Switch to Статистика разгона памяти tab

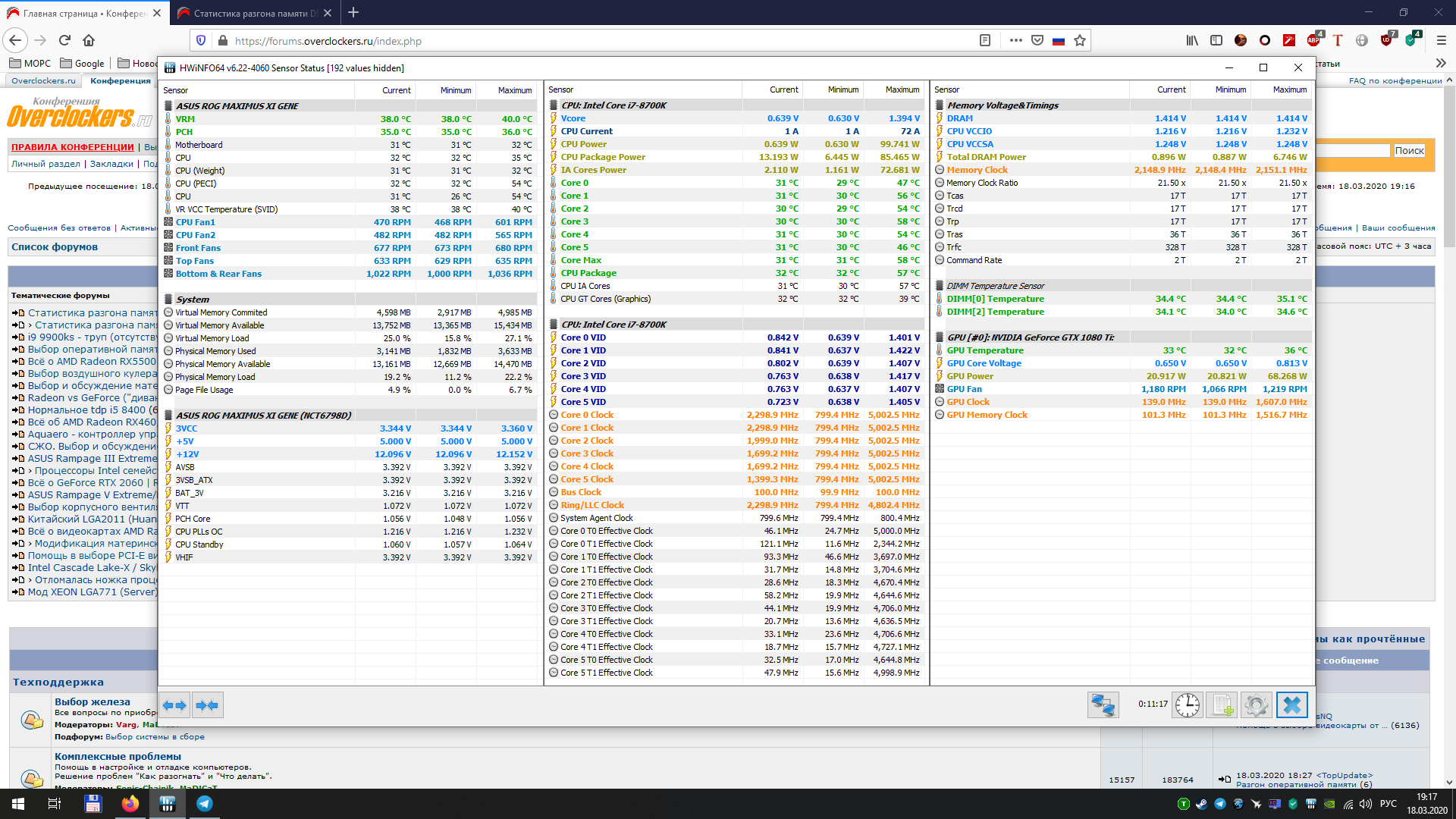coord(250,13)
